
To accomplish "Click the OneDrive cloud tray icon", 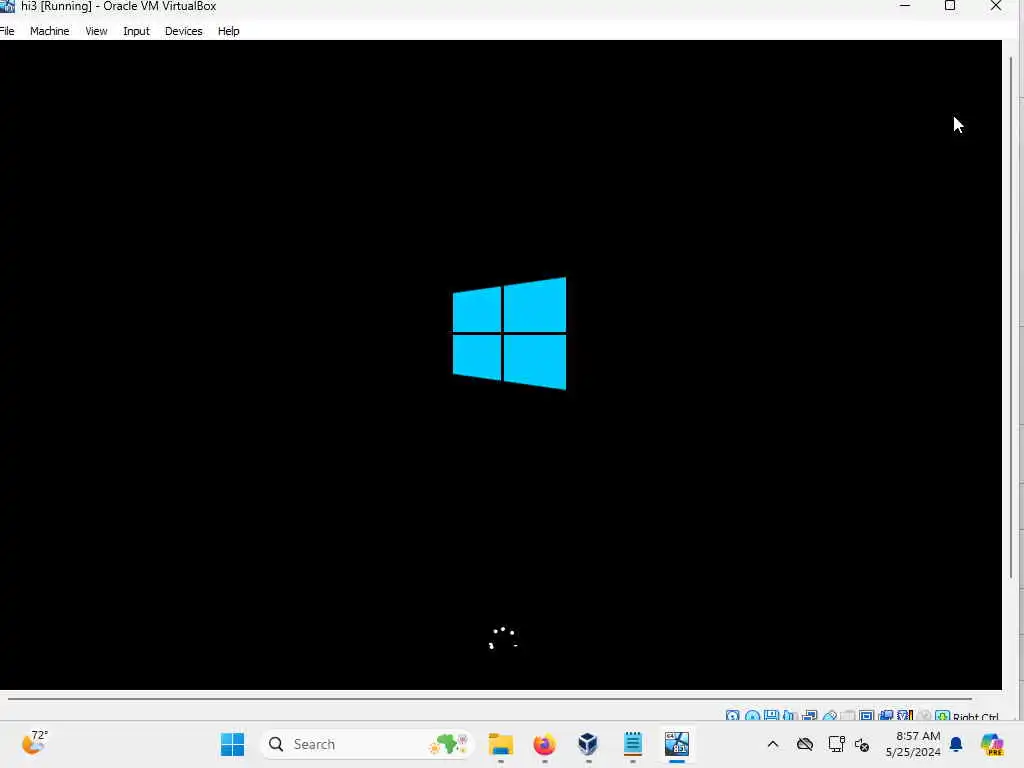I will [x=805, y=744].
